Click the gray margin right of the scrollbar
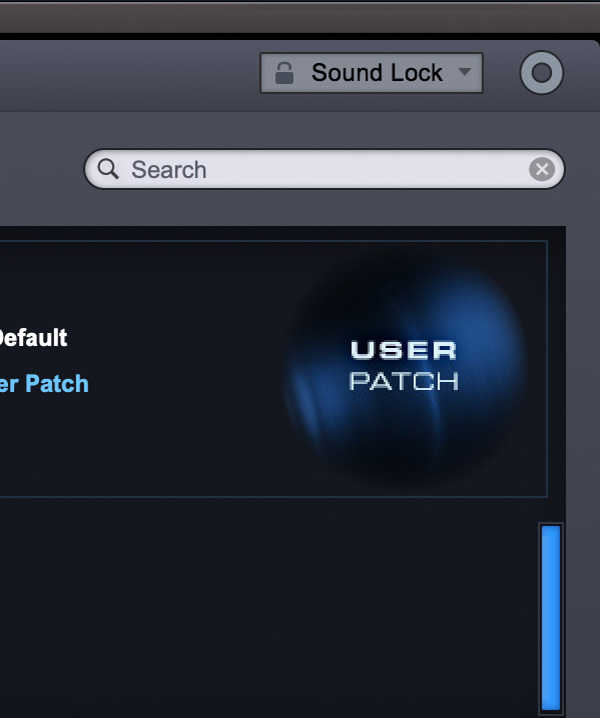The height and width of the screenshot is (718, 600). (583, 458)
